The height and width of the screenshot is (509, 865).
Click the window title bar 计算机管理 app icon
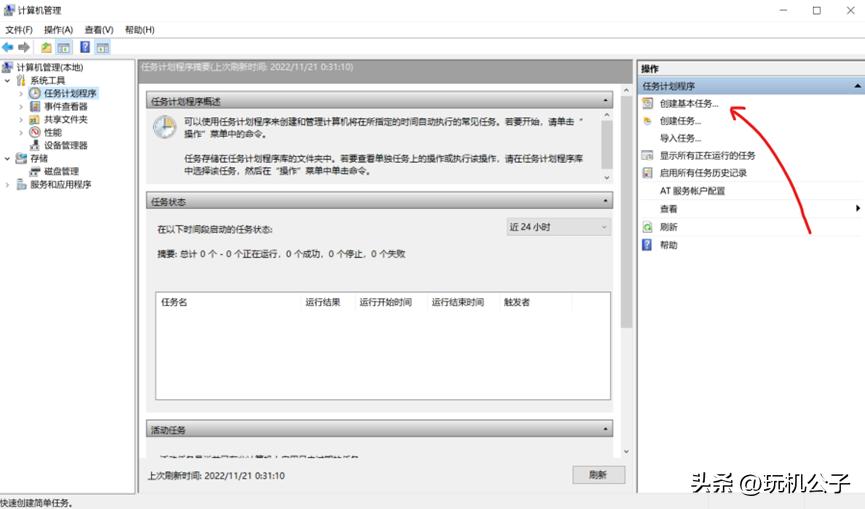tap(9, 10)
